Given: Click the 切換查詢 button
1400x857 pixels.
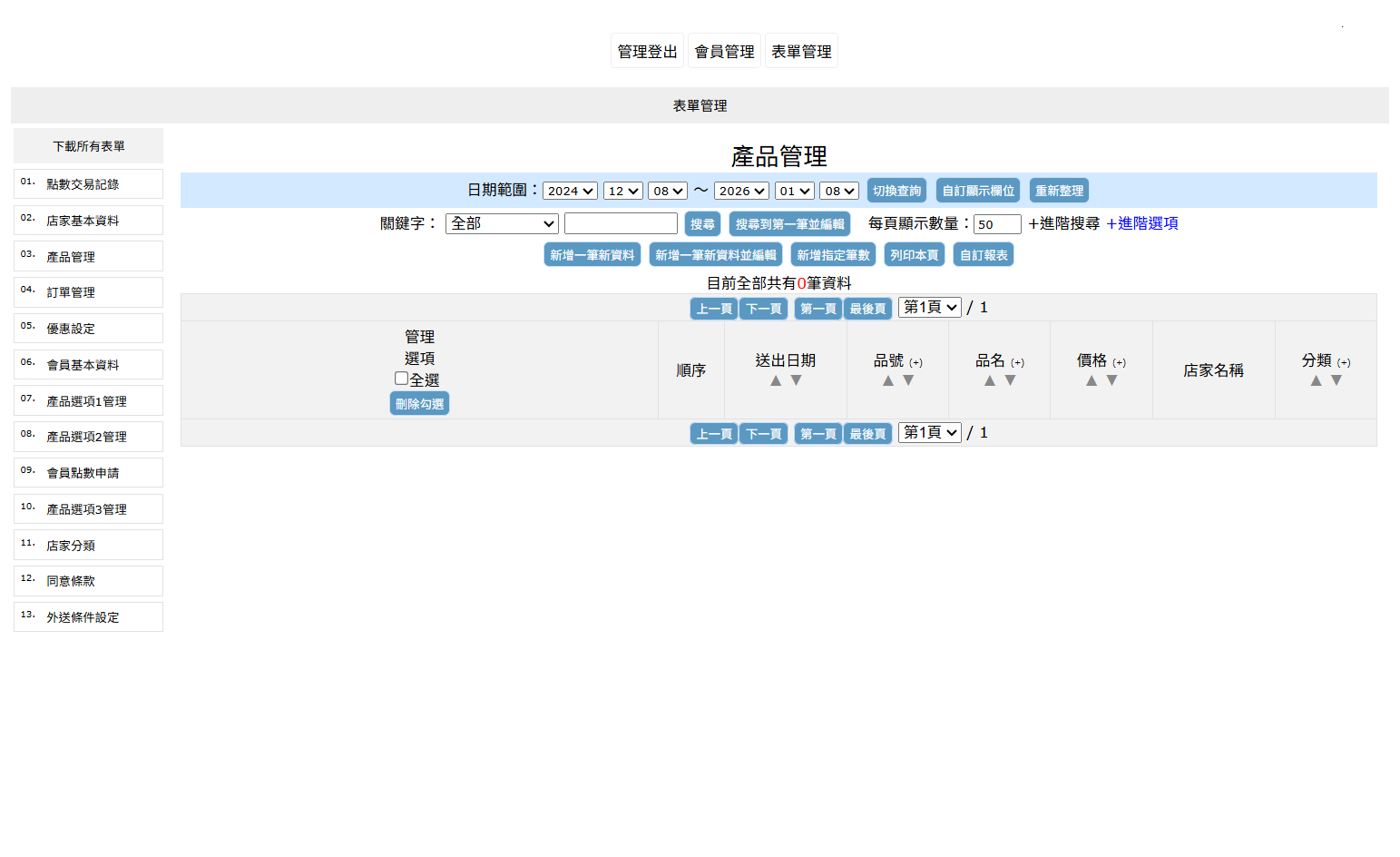Looking at the screenshot, I should click(x=896, y=191).
